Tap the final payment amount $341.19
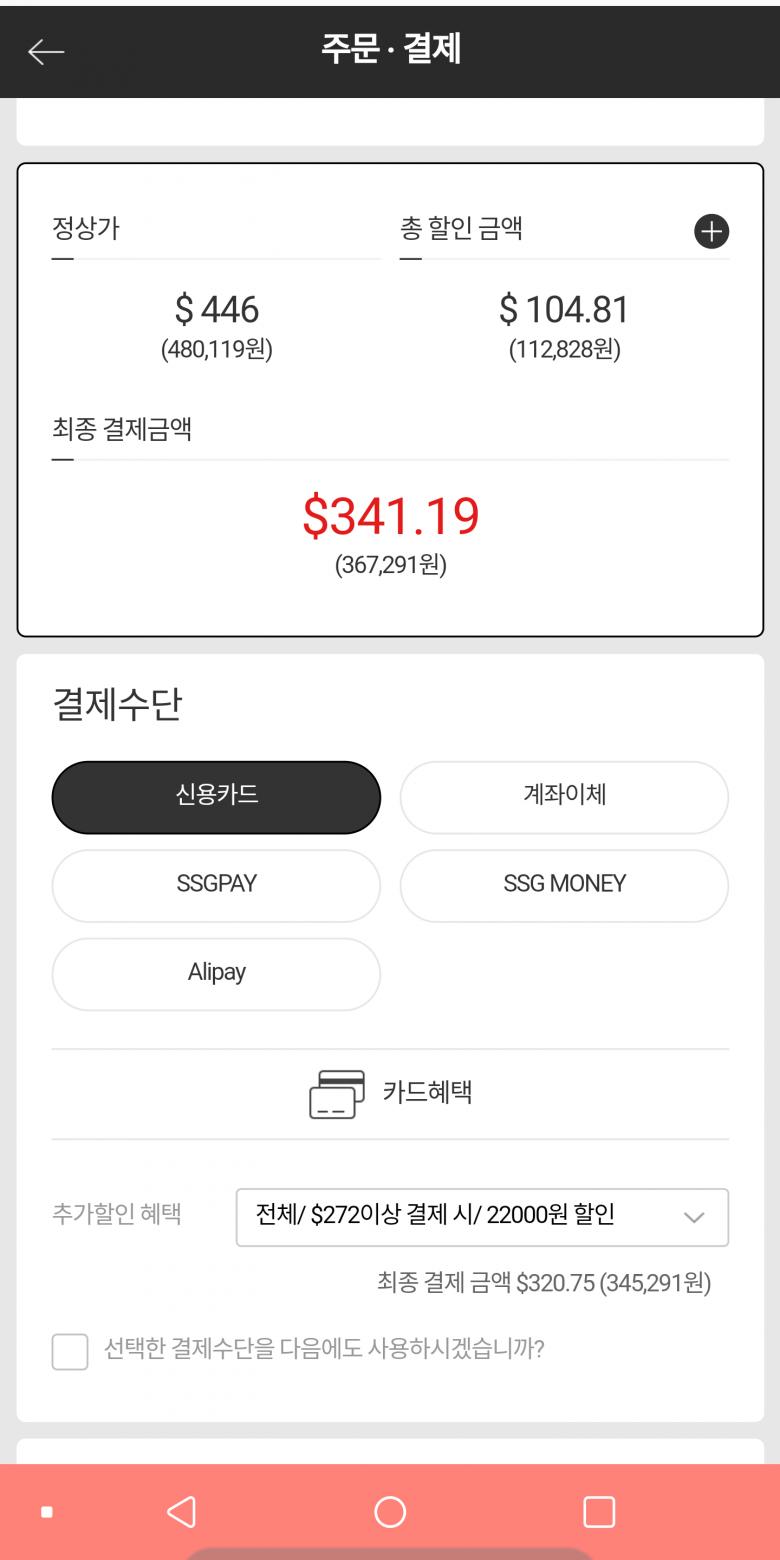Viewport: 780px width, 1560px height. pyautogui.click(x=390, y=515)
